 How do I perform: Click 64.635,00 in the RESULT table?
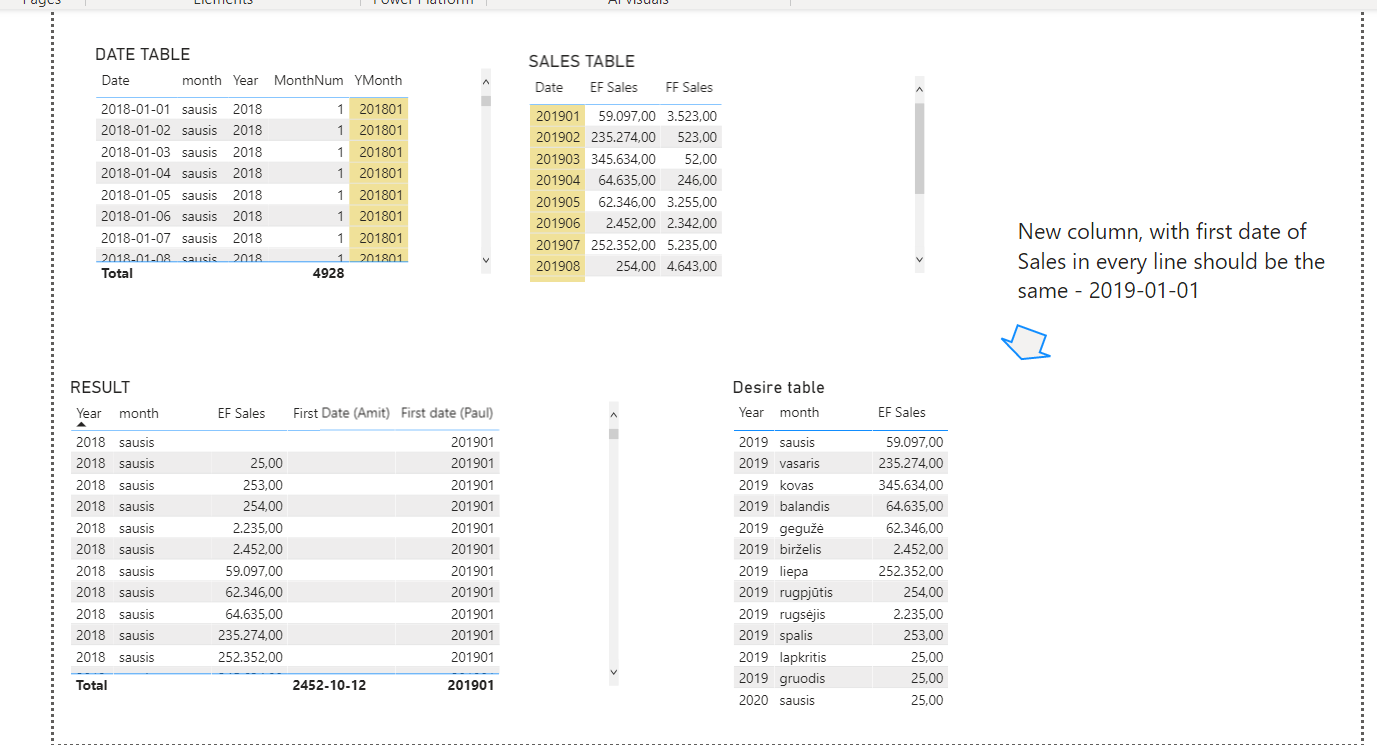(254, 614)
